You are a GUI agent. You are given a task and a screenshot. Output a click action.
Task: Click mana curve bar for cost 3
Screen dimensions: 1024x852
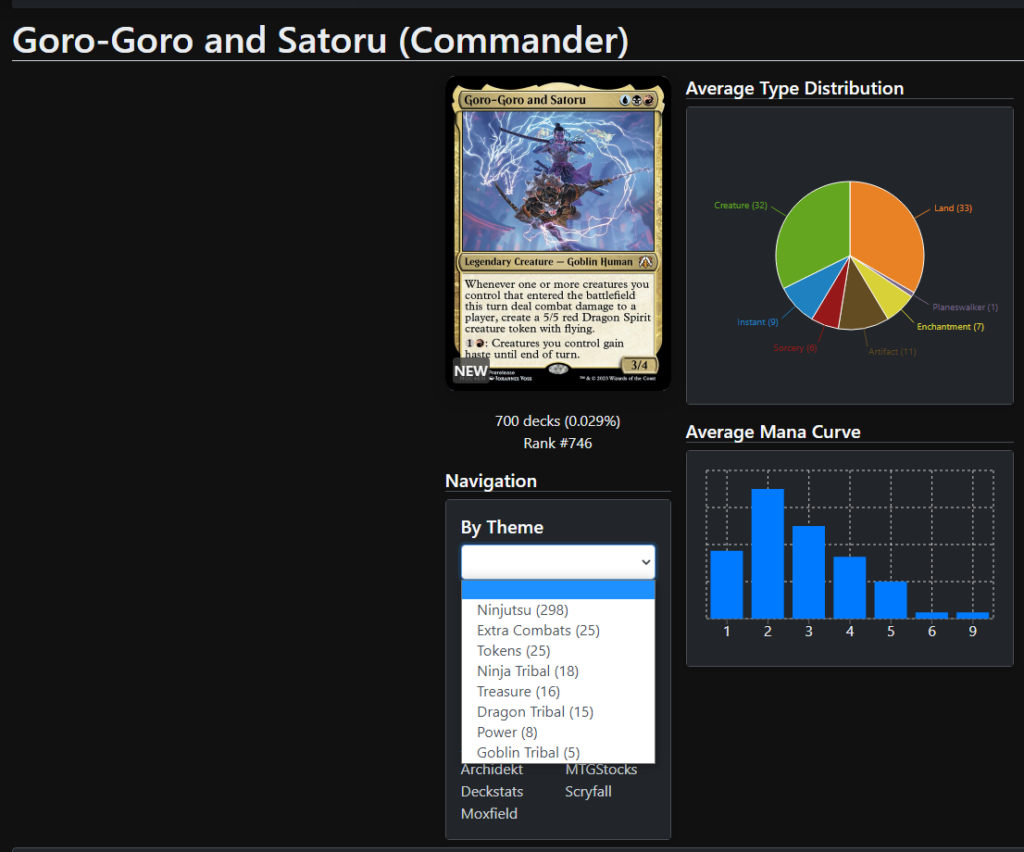[808, 572]
